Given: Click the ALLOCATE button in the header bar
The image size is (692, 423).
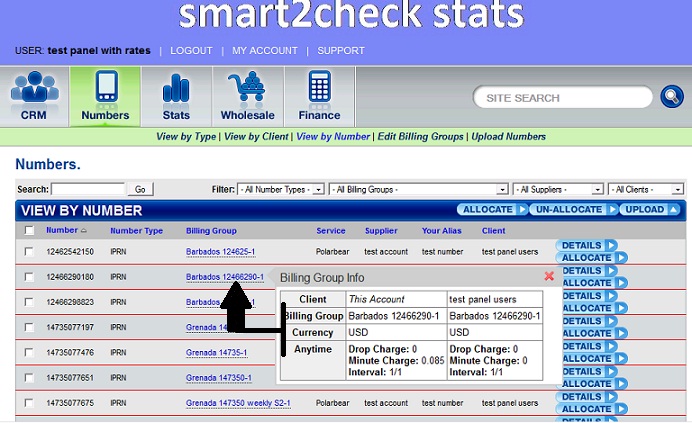Looking at the screenshot, I should (x=492, y=209).
